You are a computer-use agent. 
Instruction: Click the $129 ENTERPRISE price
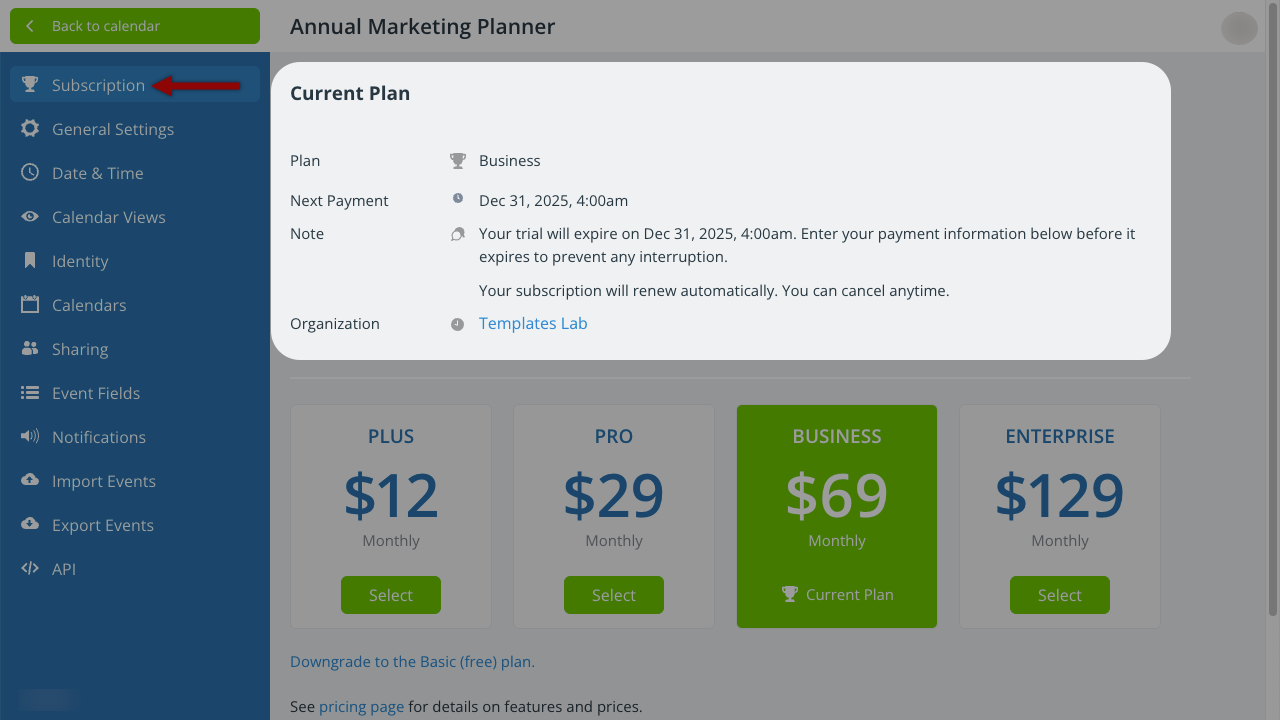tap(1060, 495)
